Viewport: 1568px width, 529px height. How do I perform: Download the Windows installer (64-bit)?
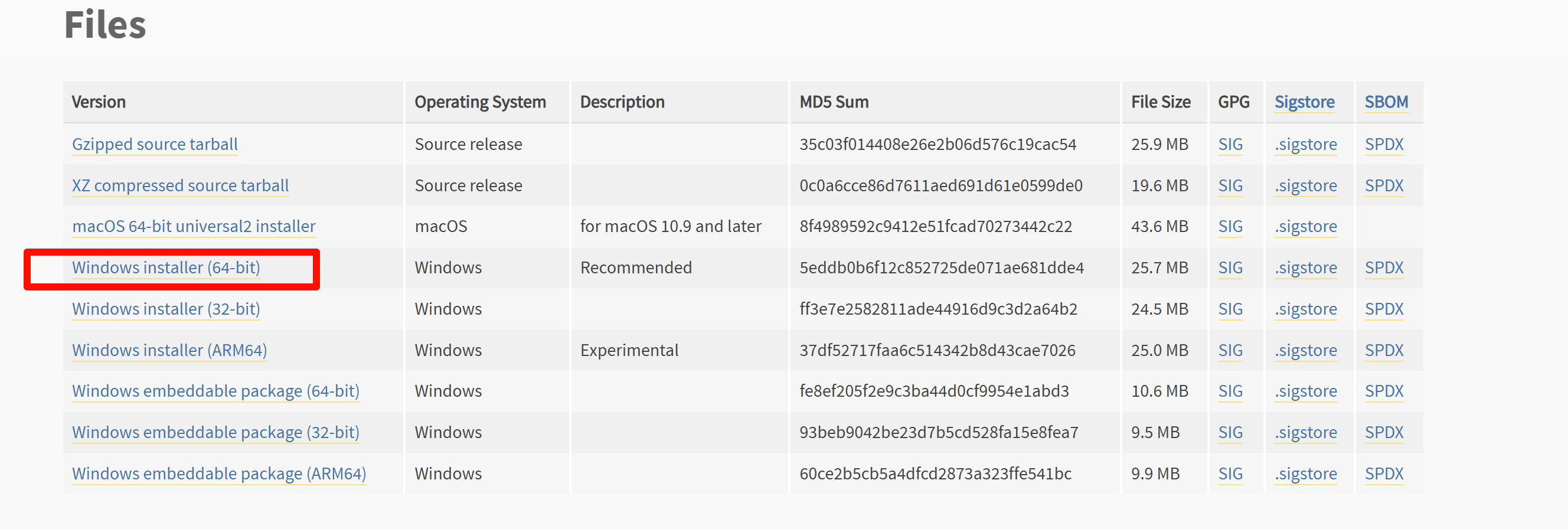[165, 268]
